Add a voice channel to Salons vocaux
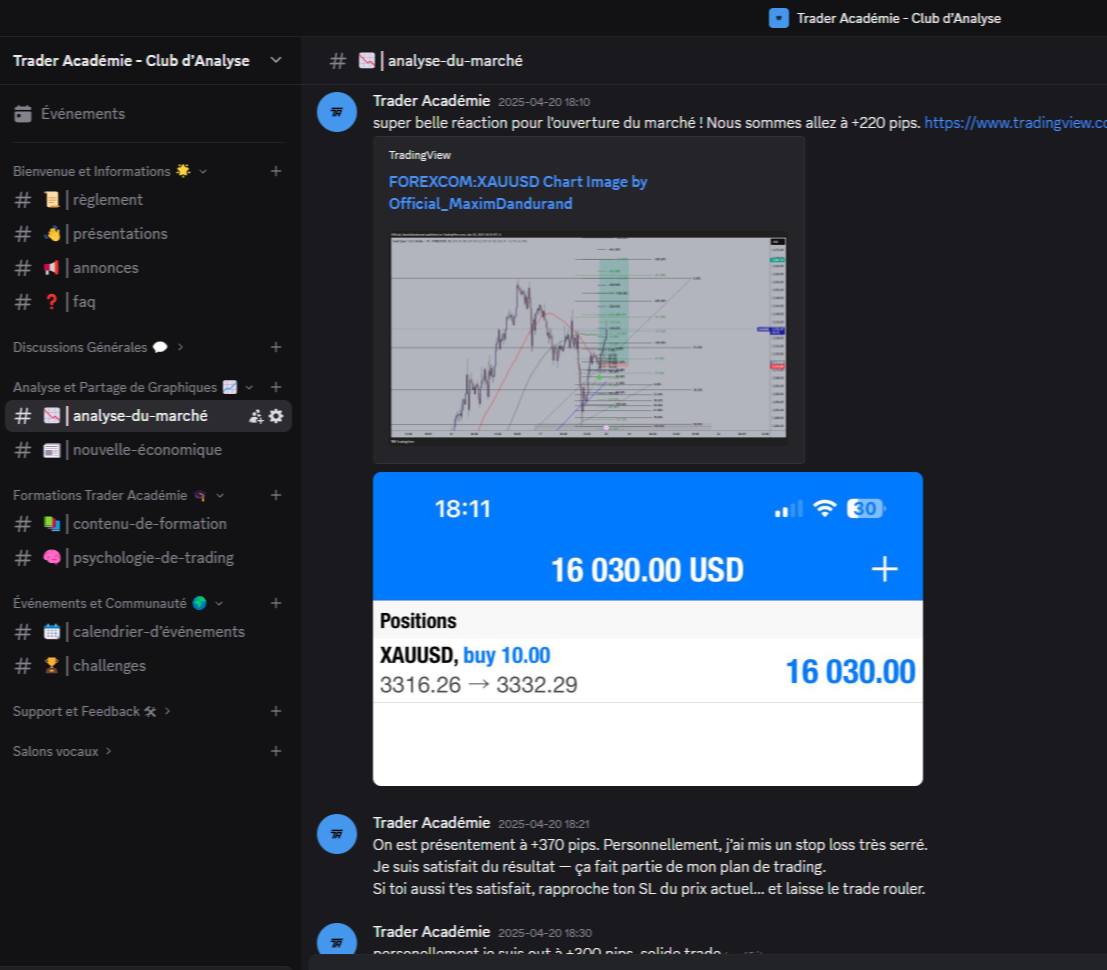 (276, 751)
